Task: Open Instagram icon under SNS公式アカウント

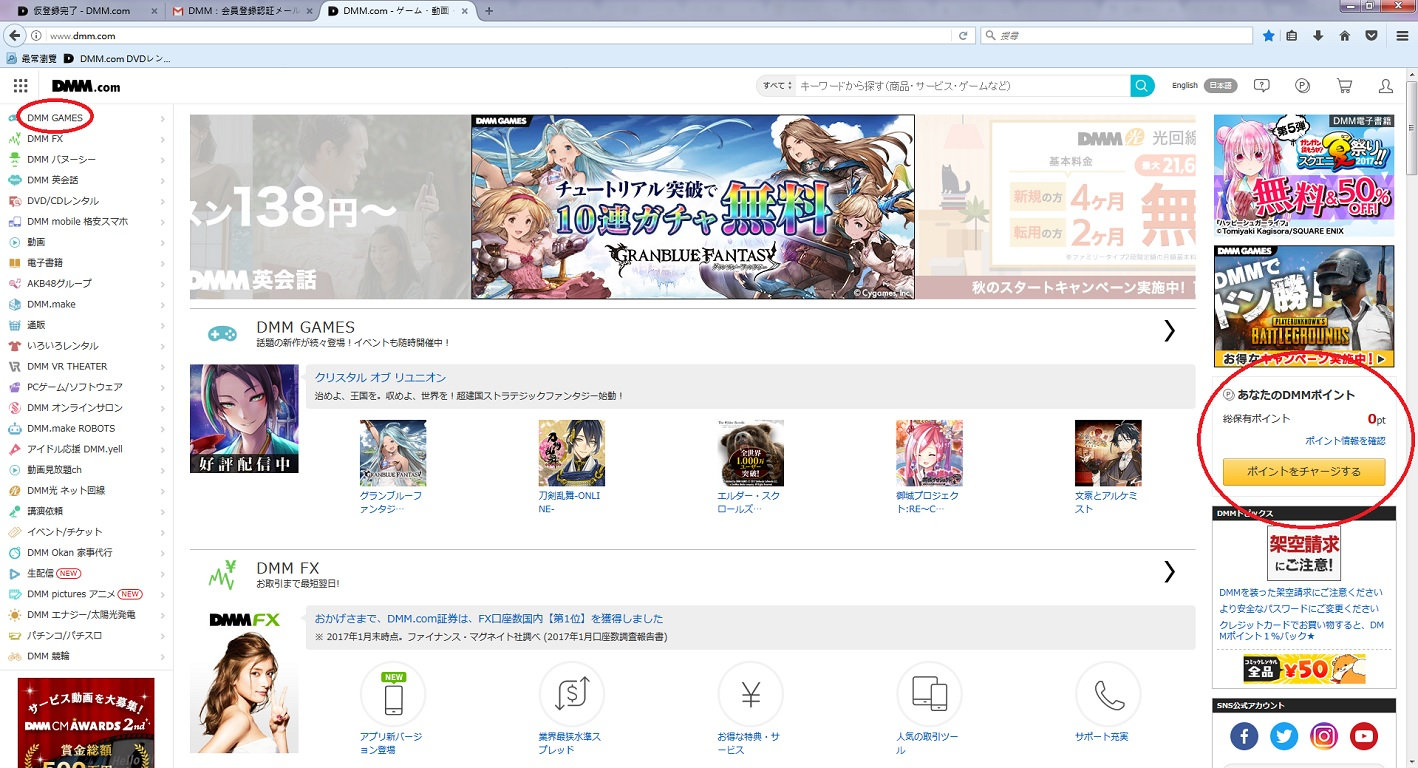Action: tap(1324, 737)
